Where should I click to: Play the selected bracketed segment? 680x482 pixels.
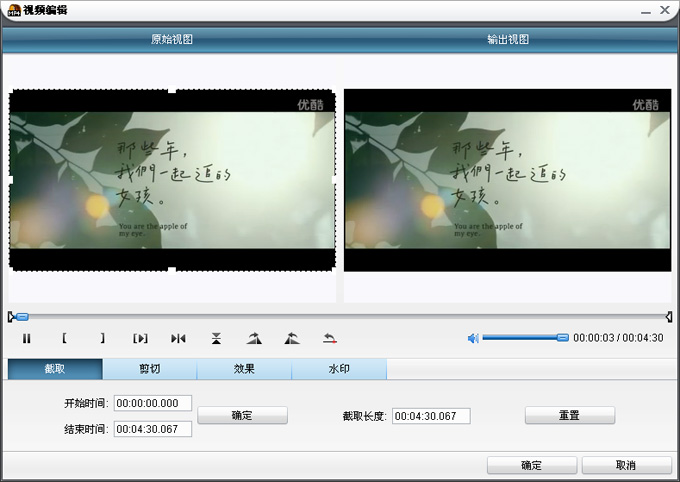coord(141,338)
